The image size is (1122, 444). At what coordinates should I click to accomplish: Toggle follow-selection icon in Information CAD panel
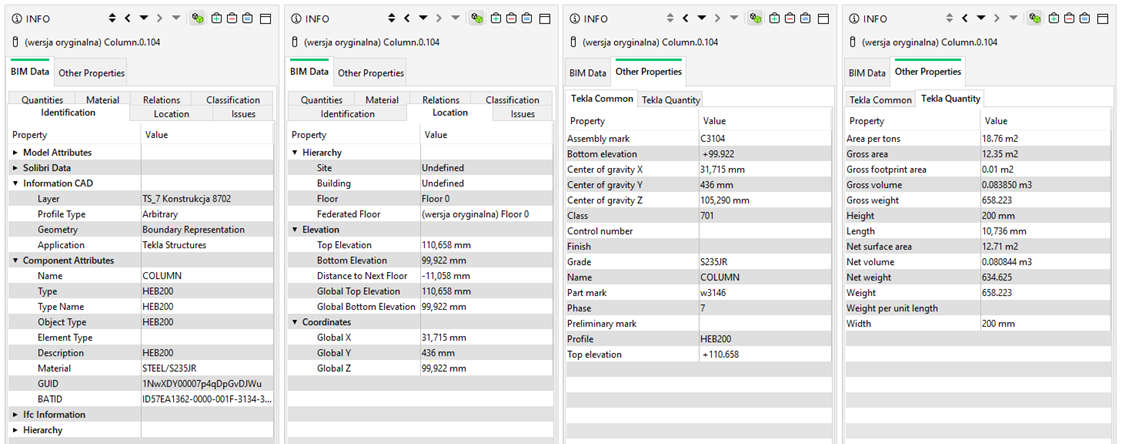pyautogui.click(x=198, y=19)
